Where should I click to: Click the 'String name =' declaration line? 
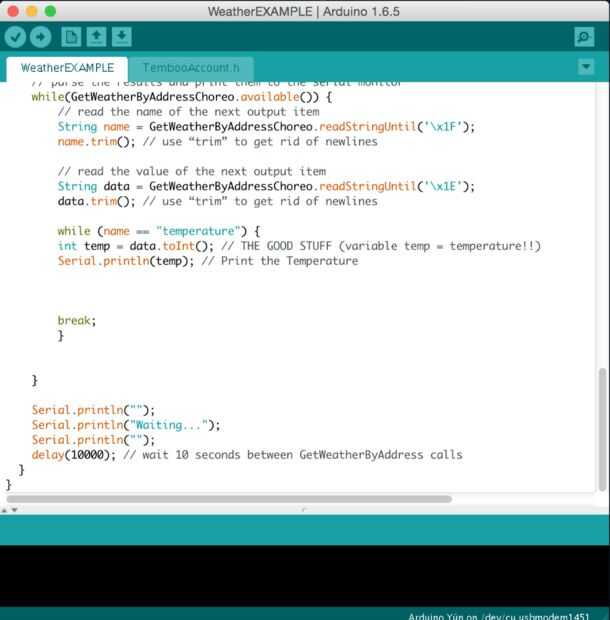tap(266, 127)
